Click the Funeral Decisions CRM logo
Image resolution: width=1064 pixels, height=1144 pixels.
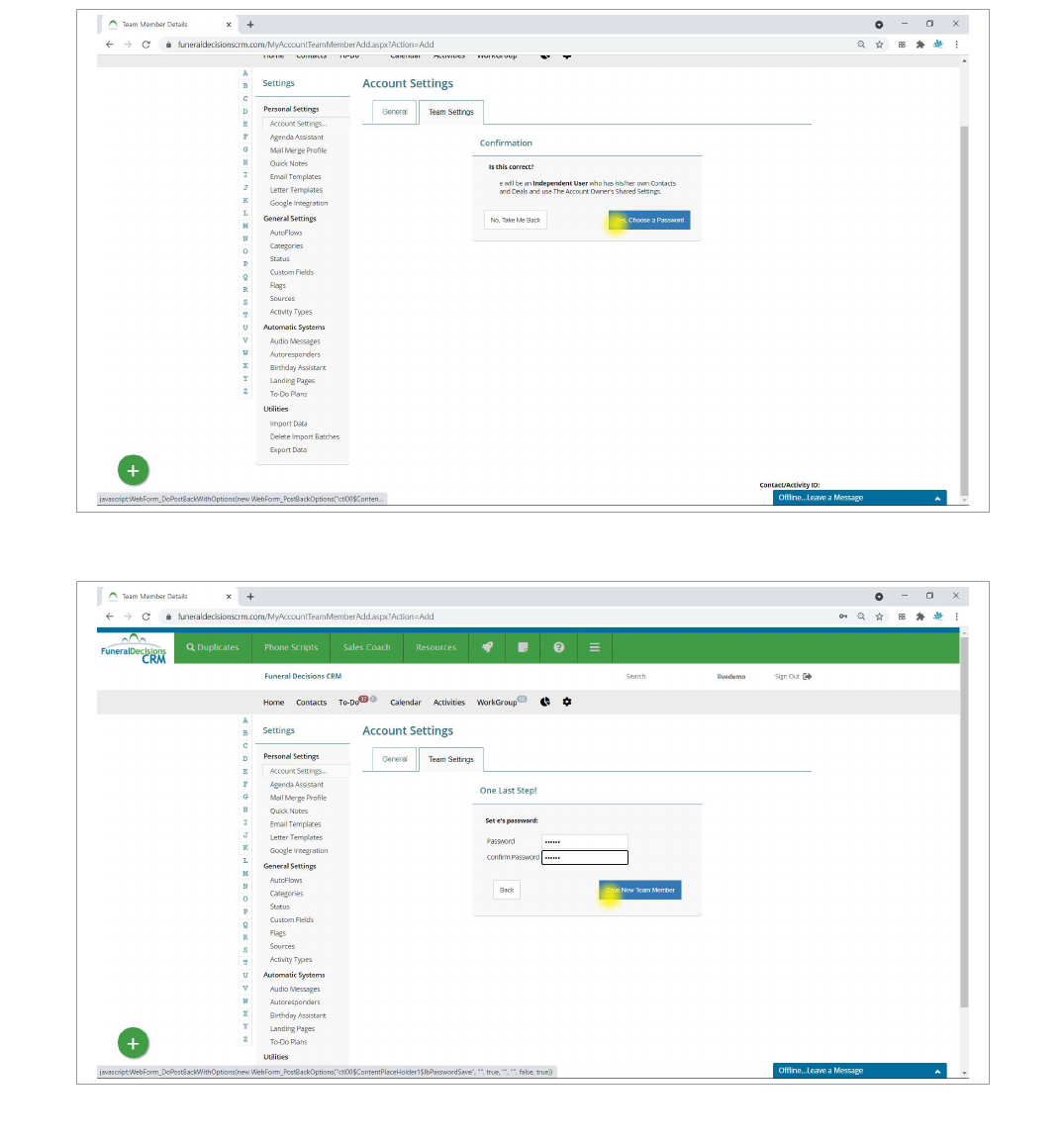pyautogui.click(x=134, y=648)
